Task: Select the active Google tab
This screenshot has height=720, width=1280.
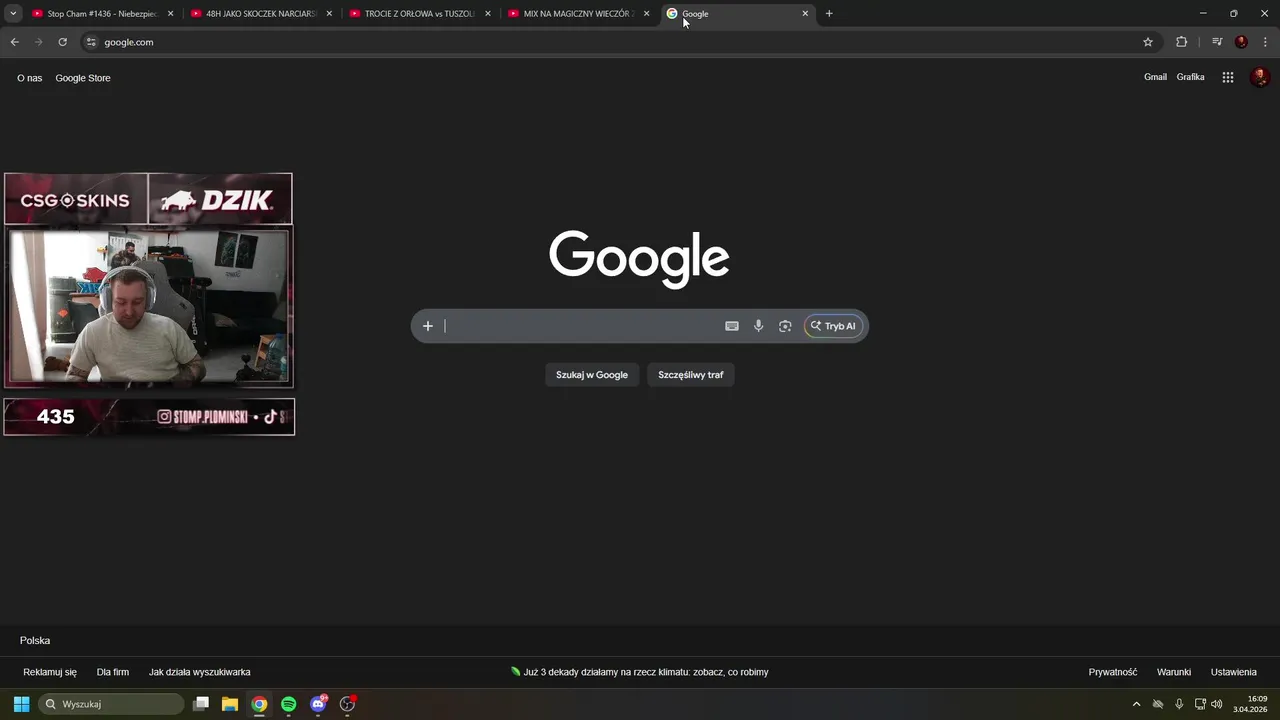Action: 737,14
